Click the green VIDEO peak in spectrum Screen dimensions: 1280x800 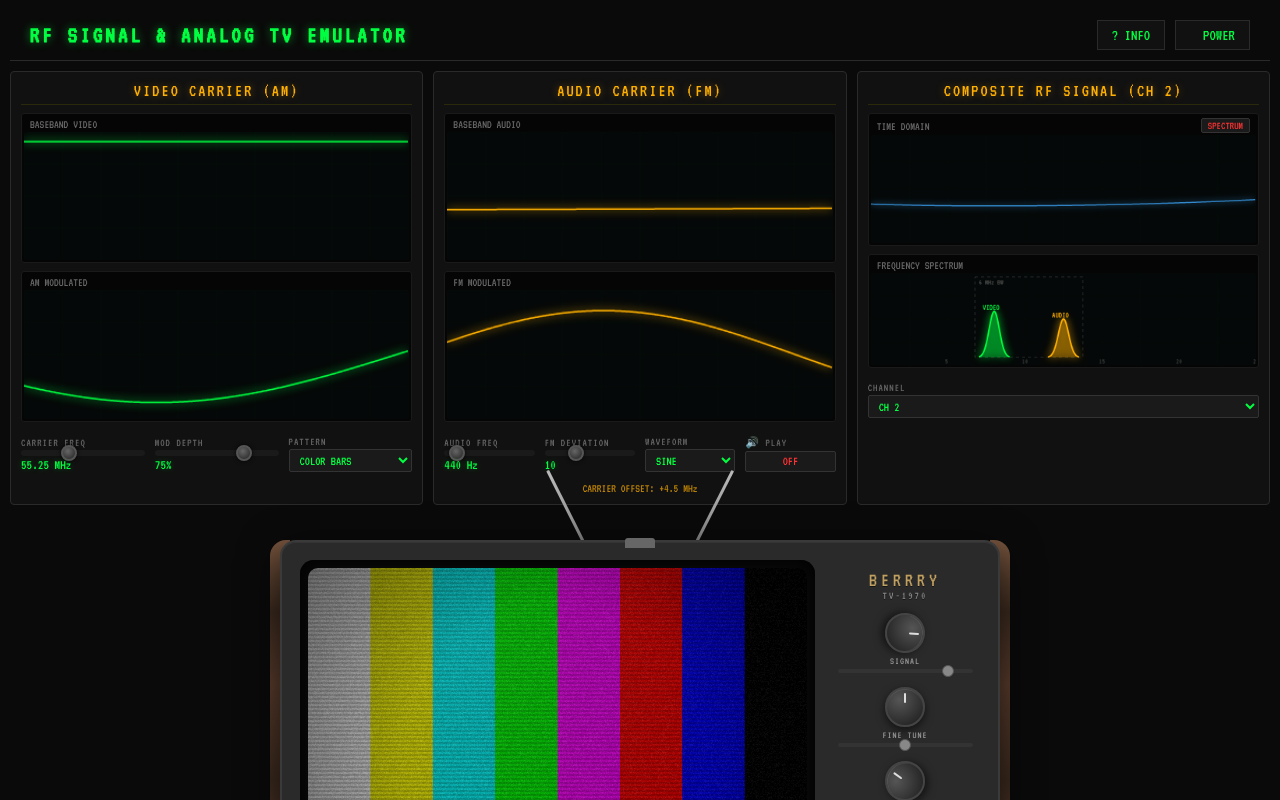point(993,334)
